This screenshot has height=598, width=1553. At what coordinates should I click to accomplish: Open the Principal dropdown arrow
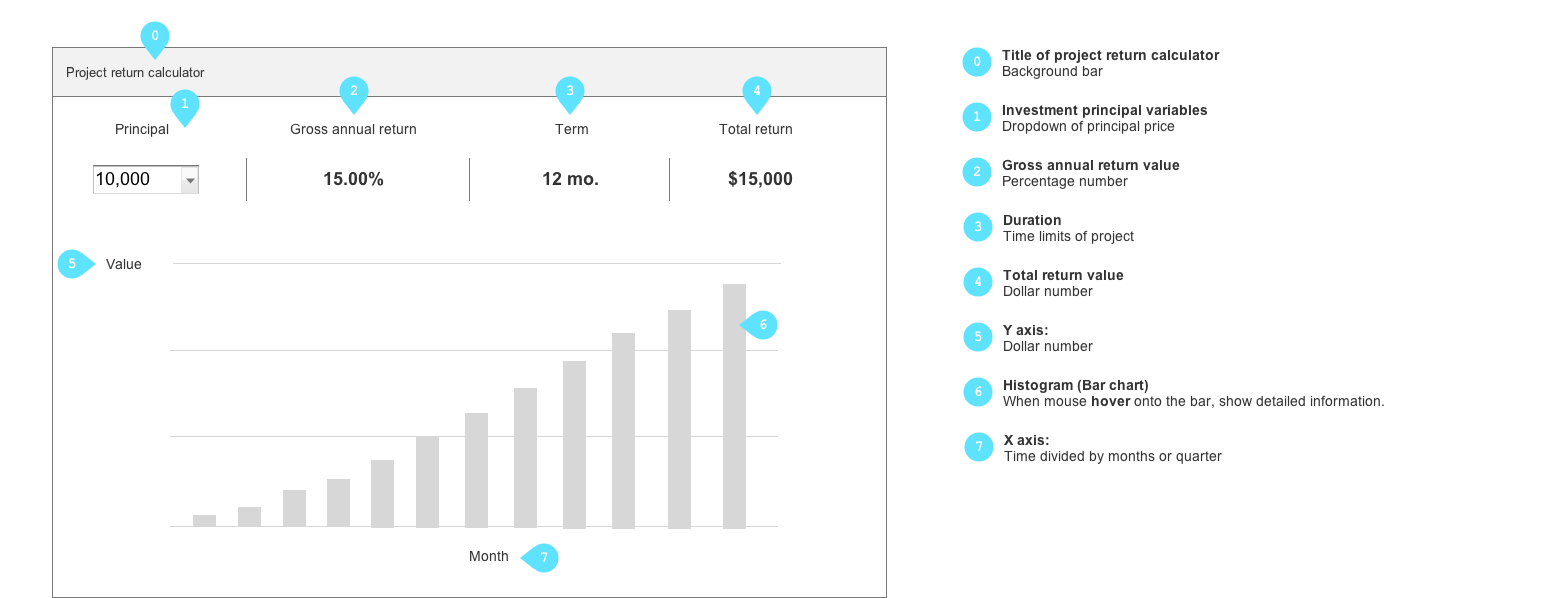pos(190,180)
